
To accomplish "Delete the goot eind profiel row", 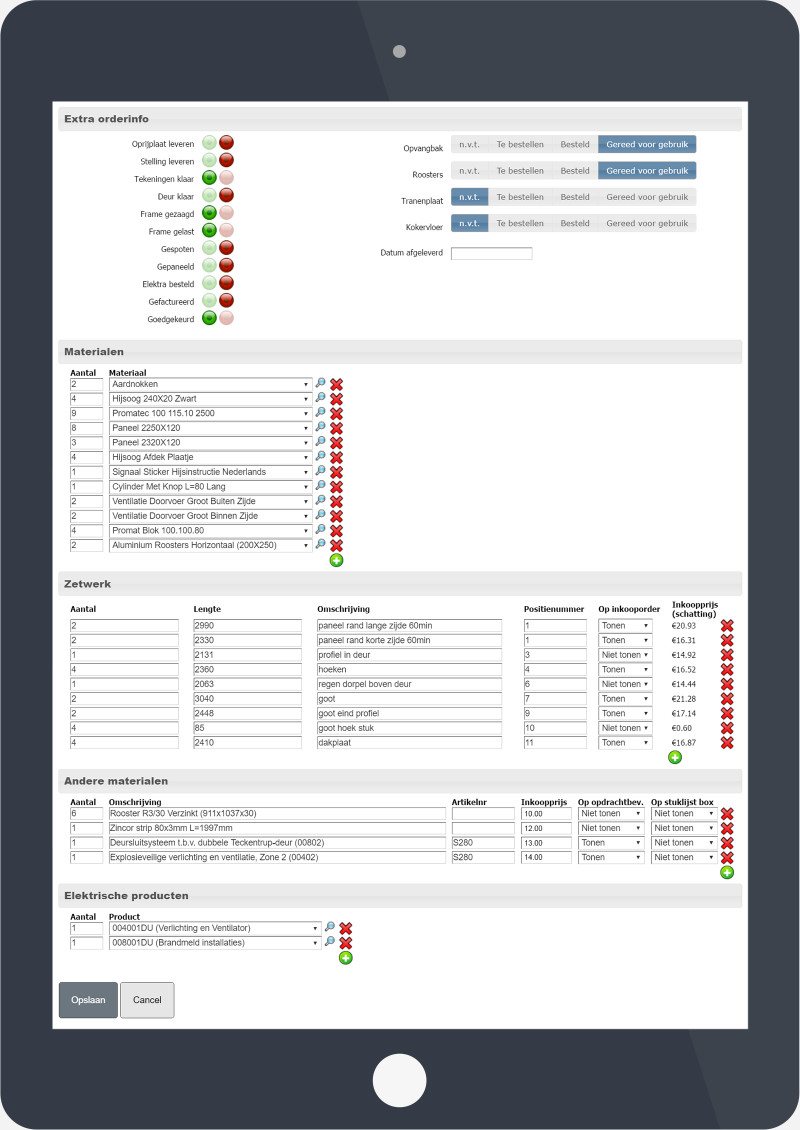I will click(727, 713).
